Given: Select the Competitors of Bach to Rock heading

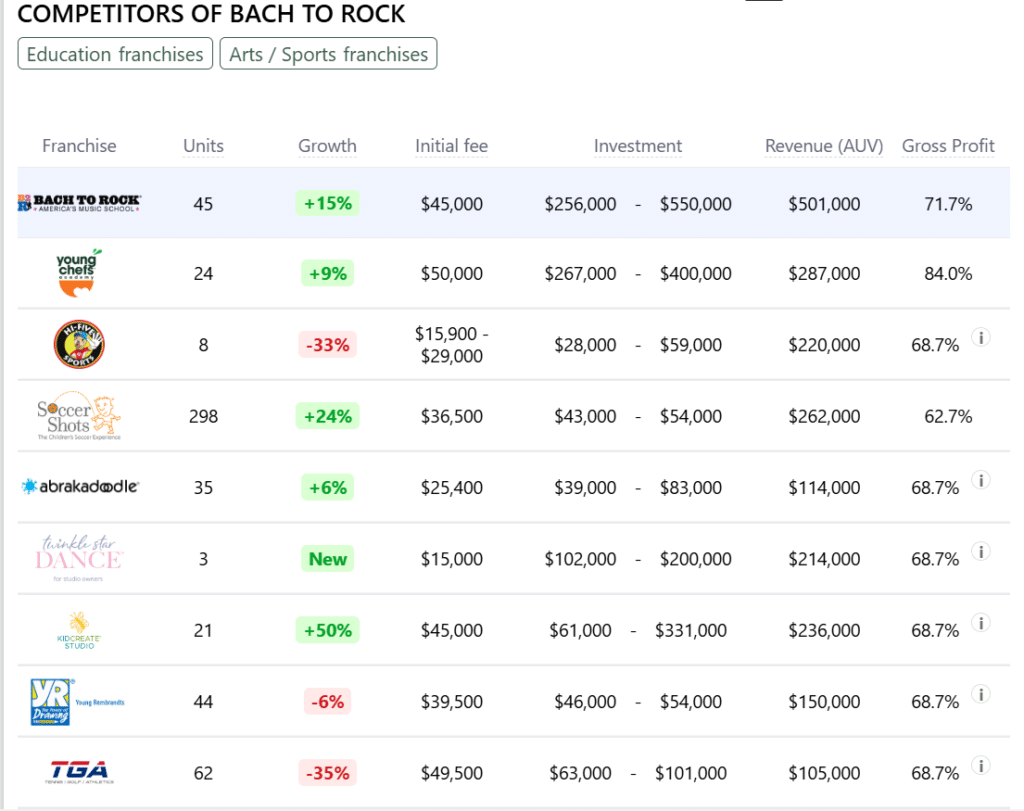Looking at the screenshot, I should tap(211, 14).
